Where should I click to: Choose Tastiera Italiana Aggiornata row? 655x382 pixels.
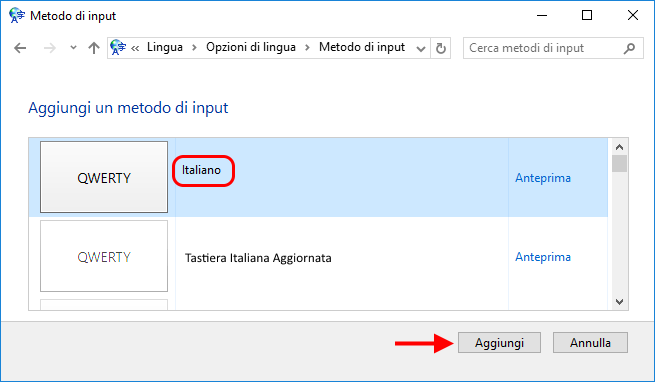318,257
